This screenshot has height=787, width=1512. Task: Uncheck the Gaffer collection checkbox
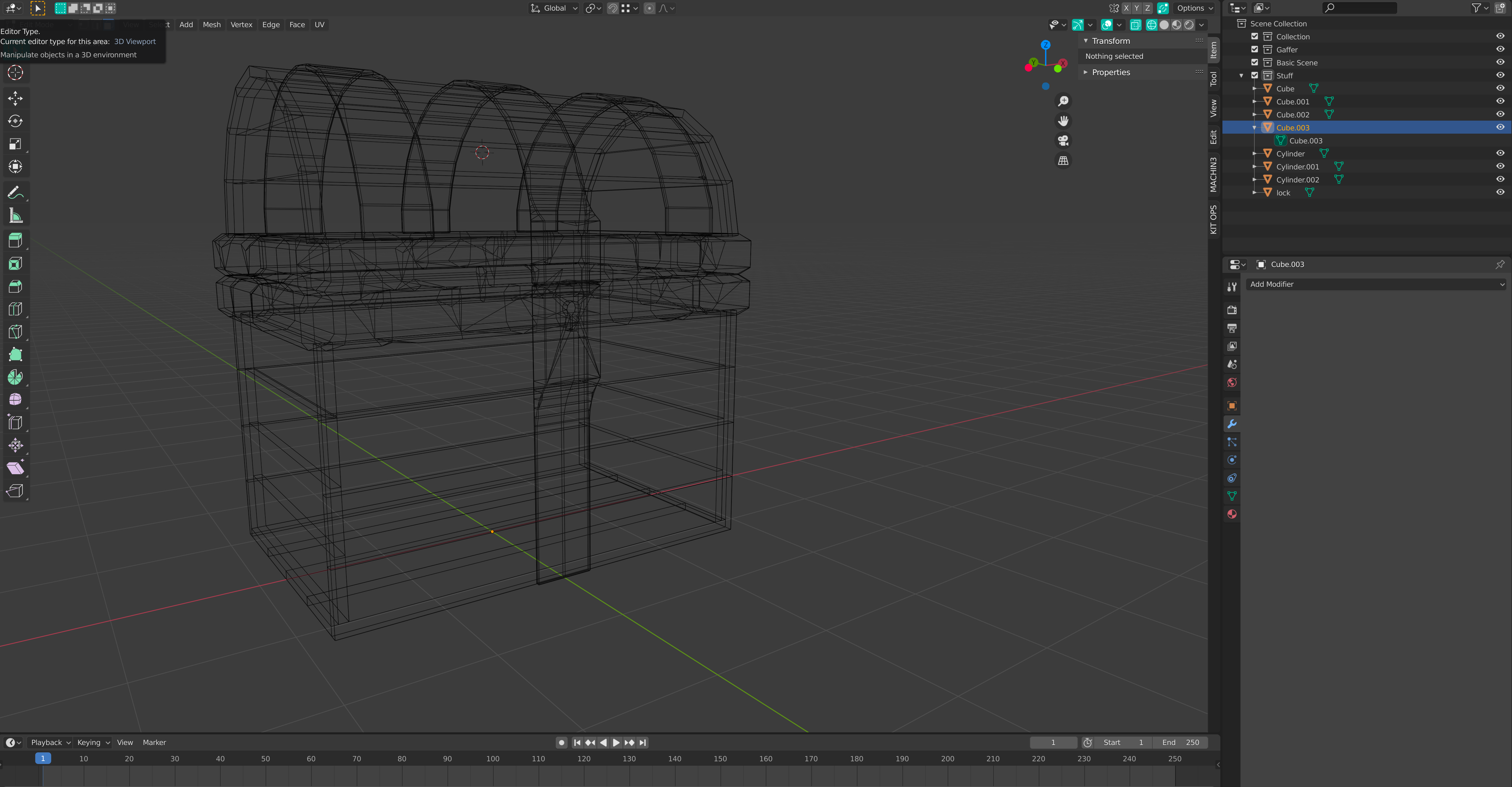pyautogui.click(x=1254, y=49)
